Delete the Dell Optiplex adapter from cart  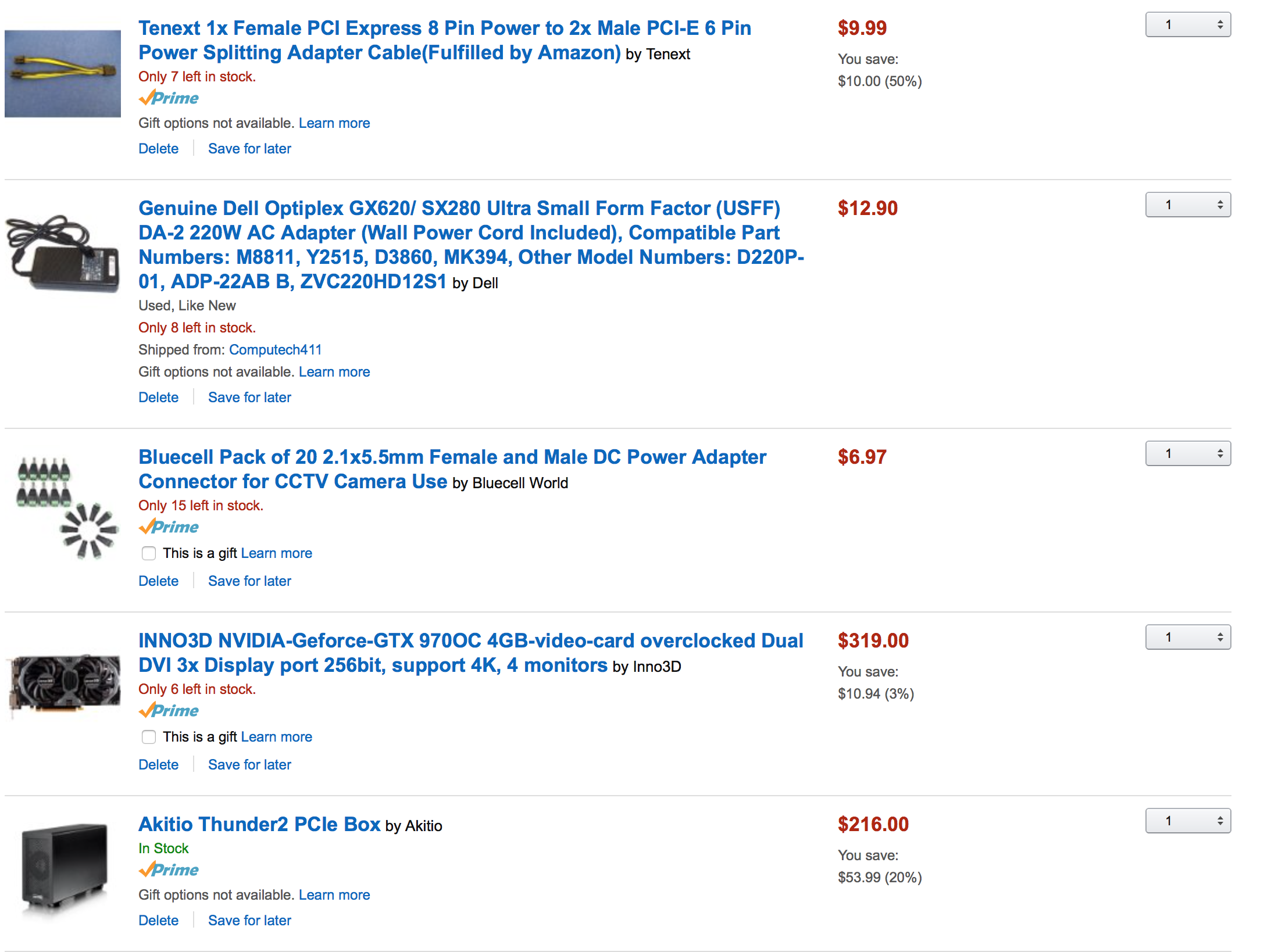158,398
